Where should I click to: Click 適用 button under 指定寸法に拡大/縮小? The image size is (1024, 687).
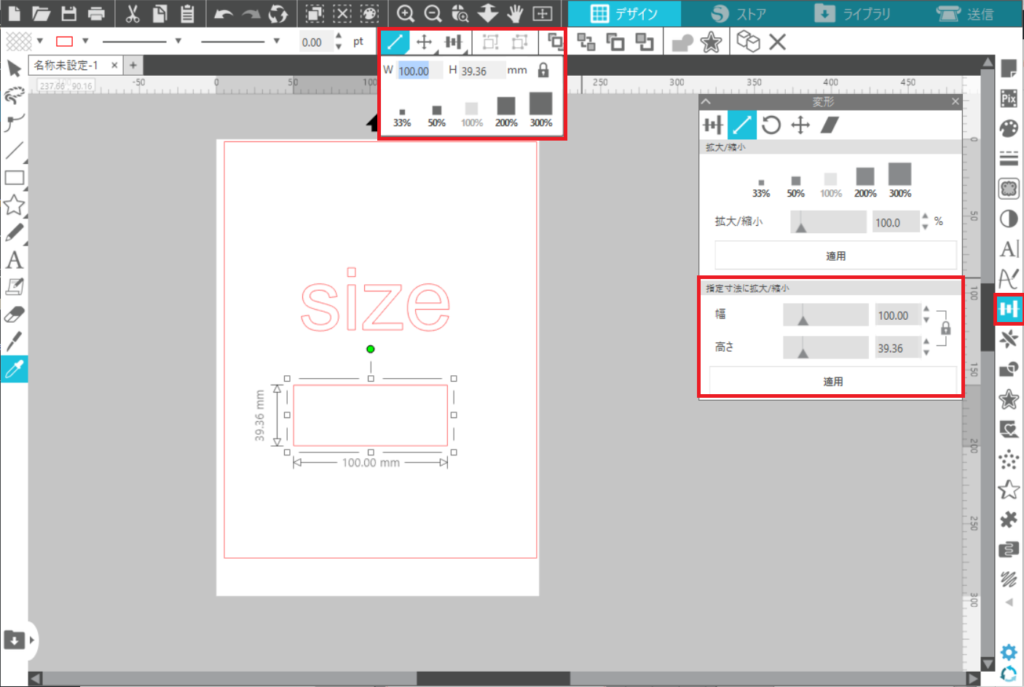click(x=833, y=381)
